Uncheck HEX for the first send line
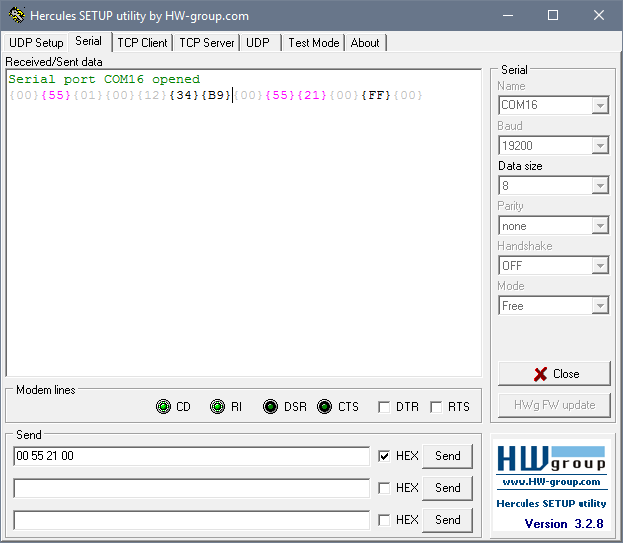This screenshot has width=623, height=543. click(384, 456)
